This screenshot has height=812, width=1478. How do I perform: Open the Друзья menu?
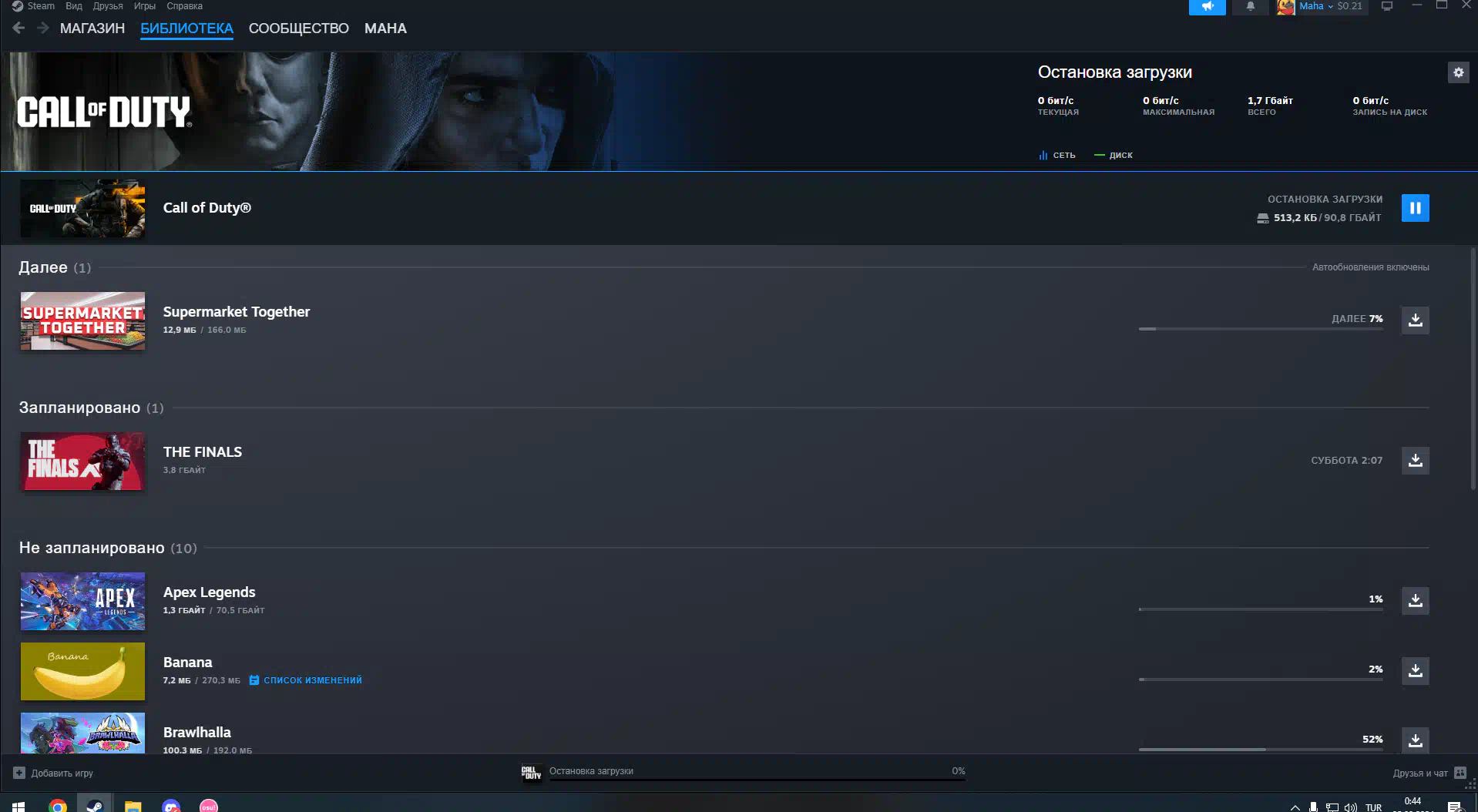[x=108, y=6]
